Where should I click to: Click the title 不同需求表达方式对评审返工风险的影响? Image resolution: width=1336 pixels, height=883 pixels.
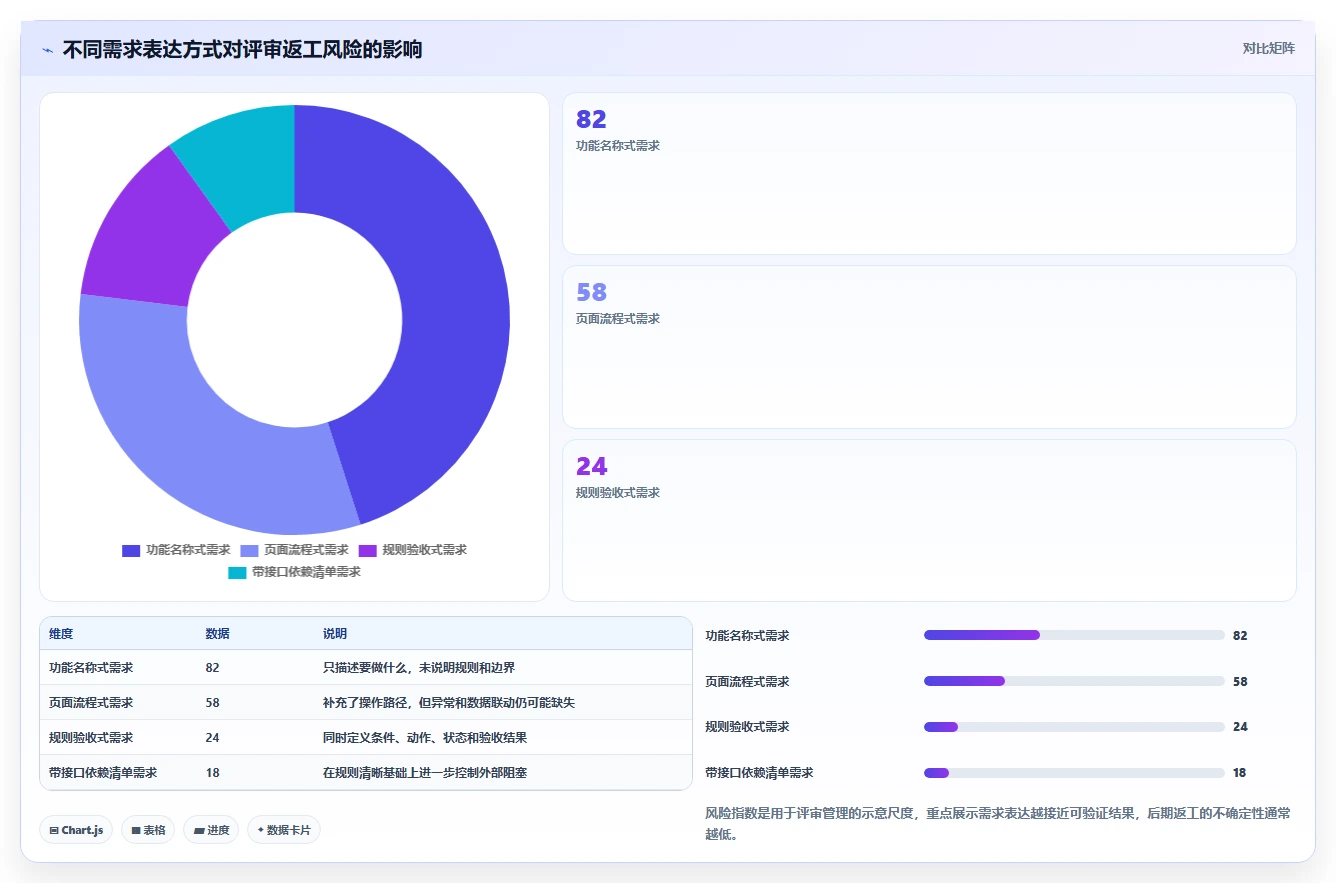(242, 49)
